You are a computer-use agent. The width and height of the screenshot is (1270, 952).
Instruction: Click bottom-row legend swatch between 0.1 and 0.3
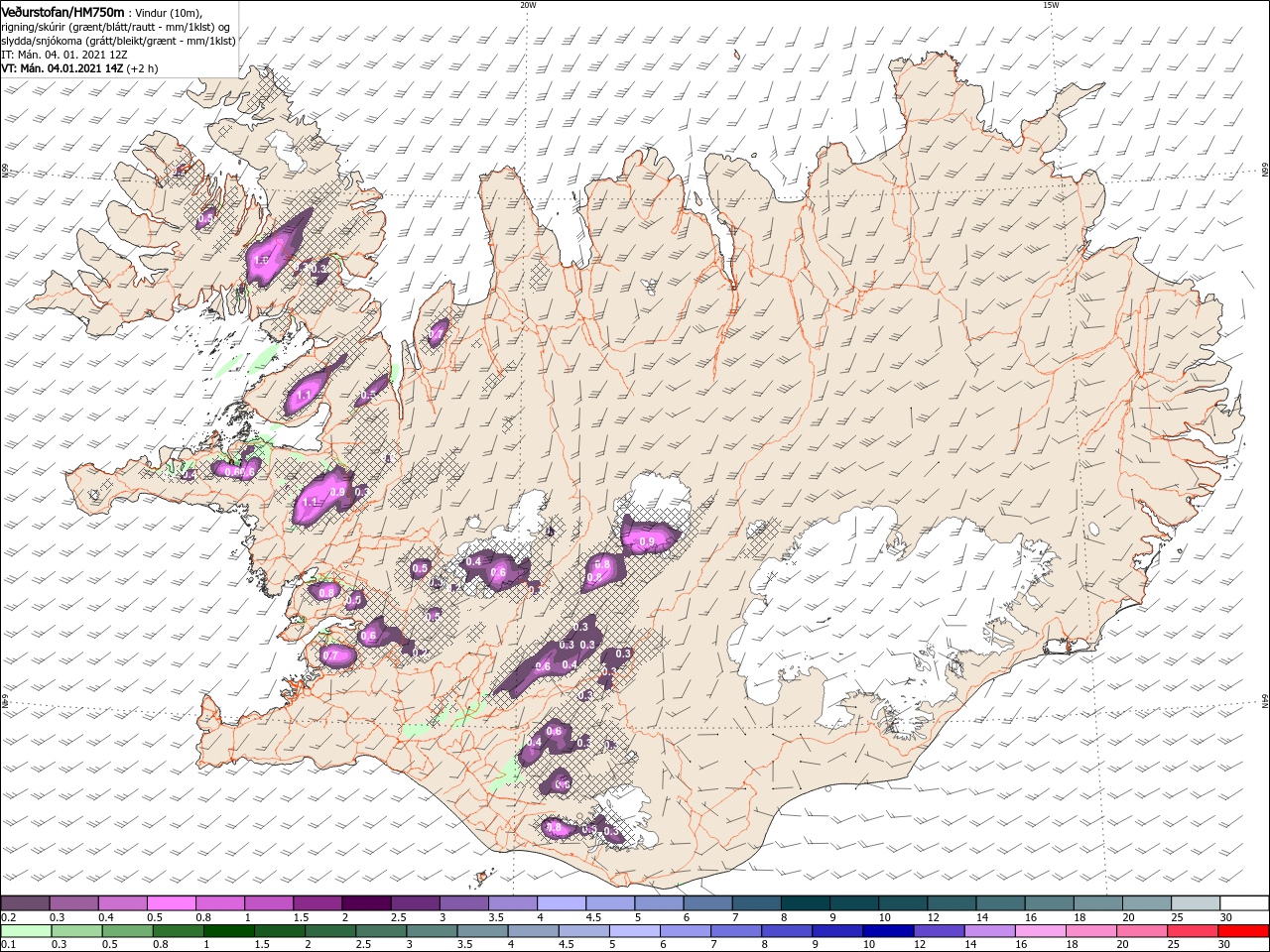click(x=25, y=931)
